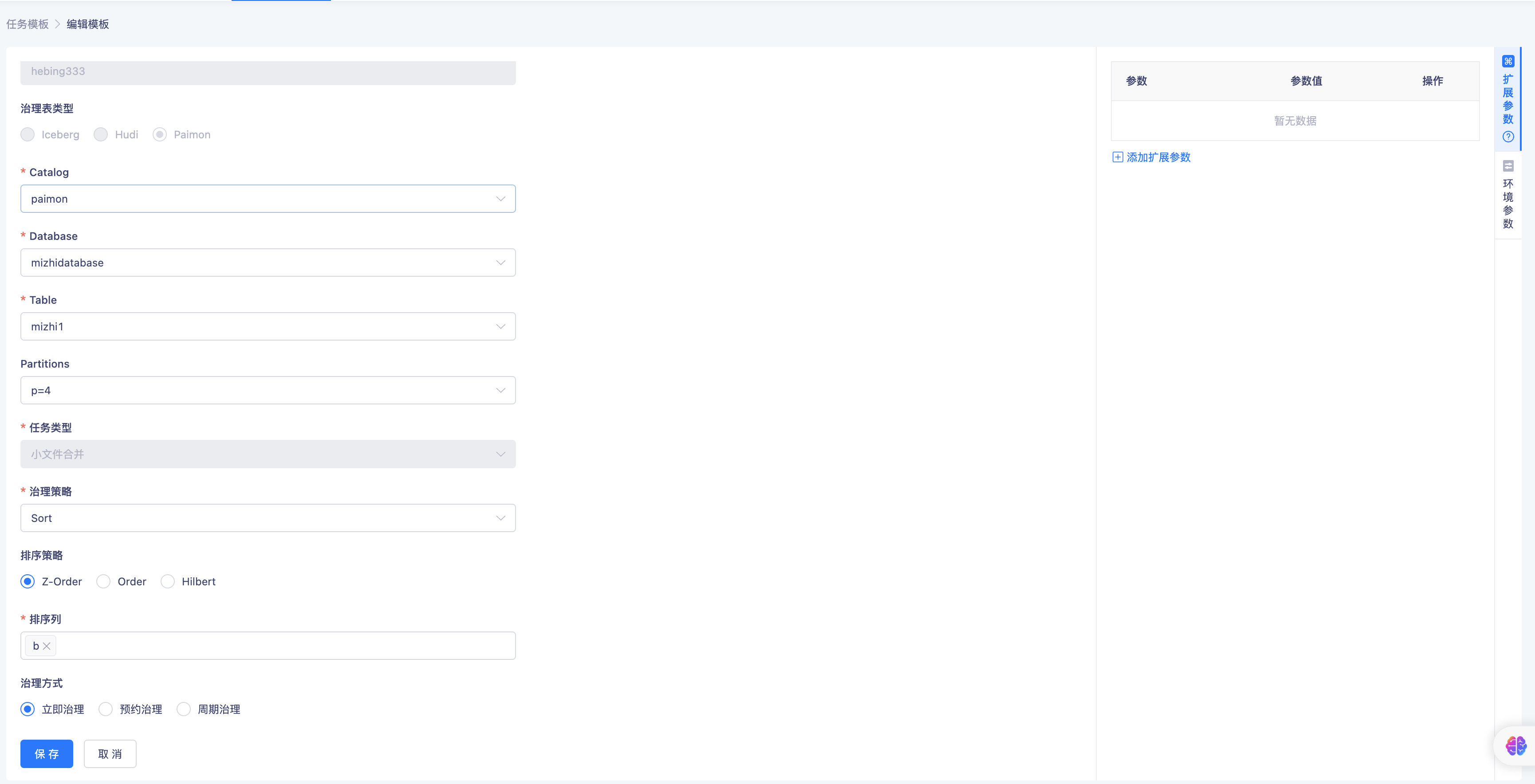Remove the 'b' tag from 排序列
This screenshot has height=784, width=1535.
[47, 646]
